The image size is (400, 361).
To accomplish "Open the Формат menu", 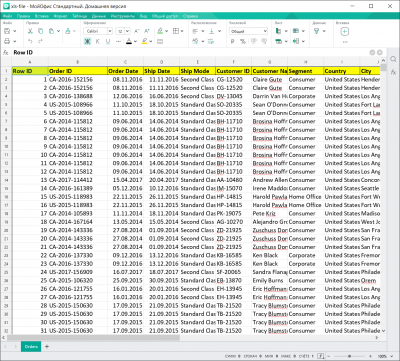I will point(60,16).
